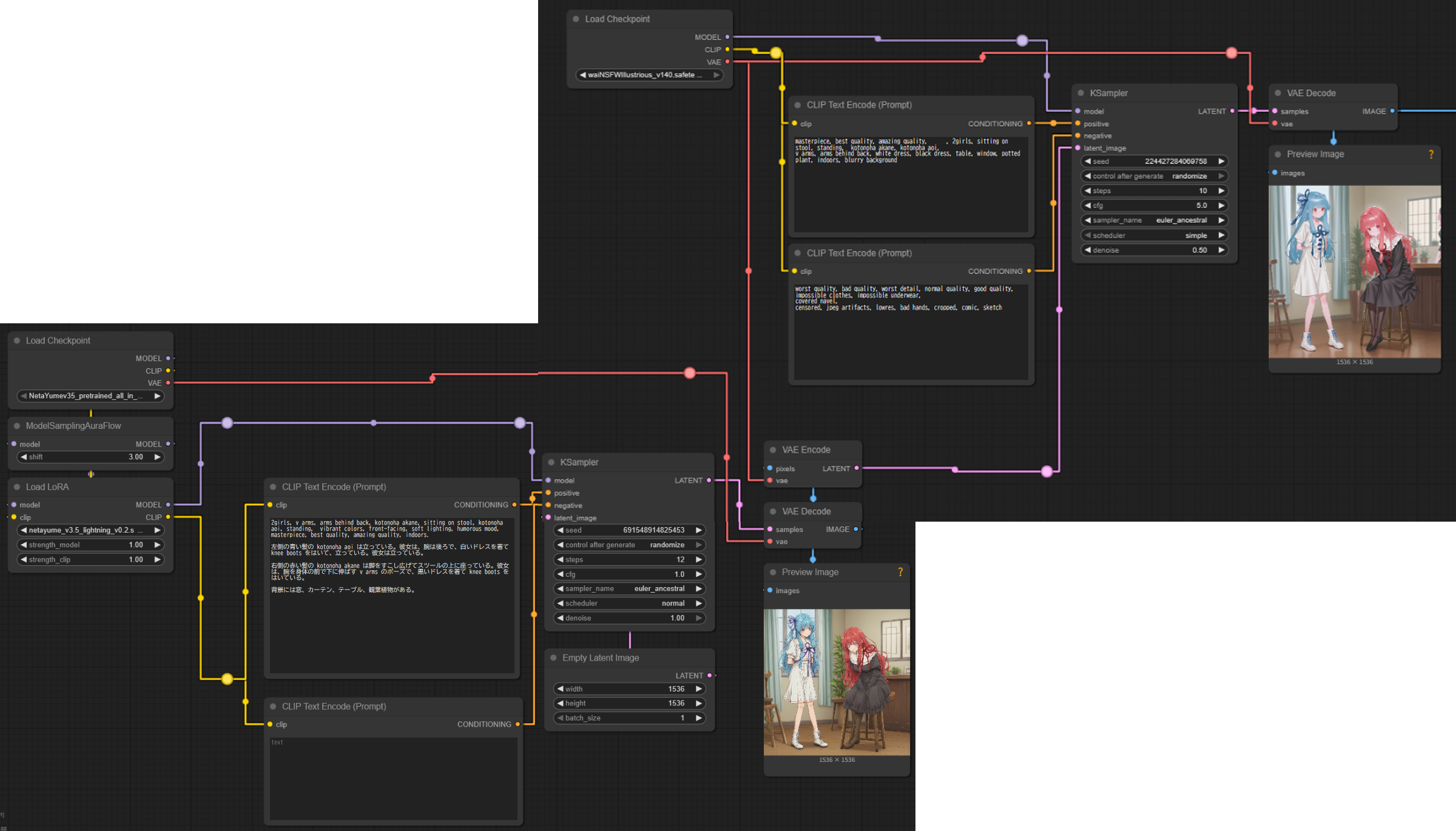This screenshot has width=1456, height=831.
Task: Click the right arrow on width 1536
Action: (698, 688)
